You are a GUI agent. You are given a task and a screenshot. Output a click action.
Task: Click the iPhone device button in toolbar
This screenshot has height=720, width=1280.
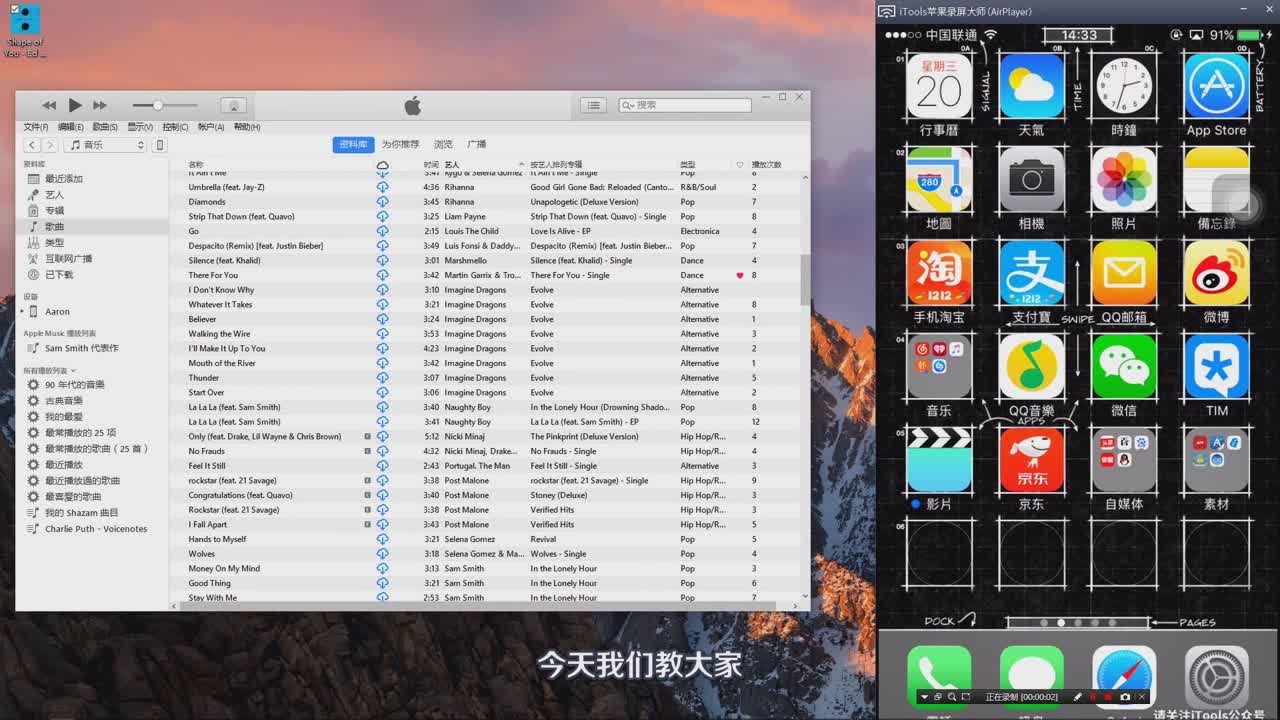(159, 145)
